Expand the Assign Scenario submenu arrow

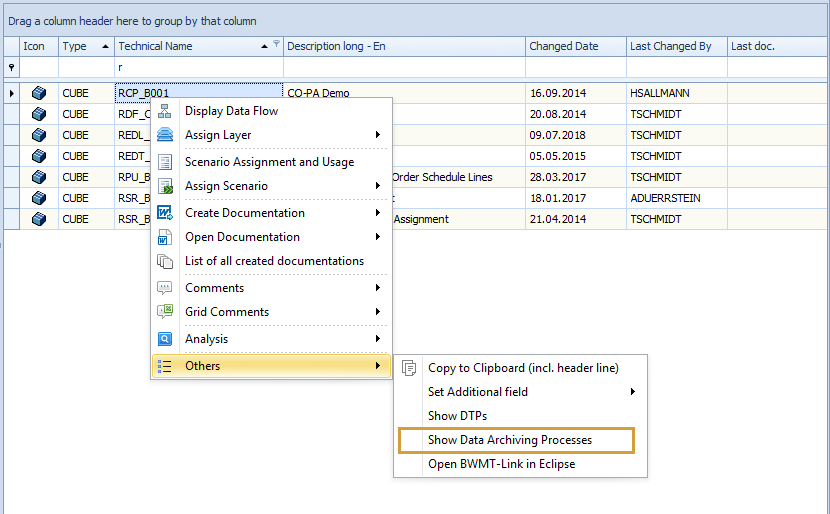(377, 186)
